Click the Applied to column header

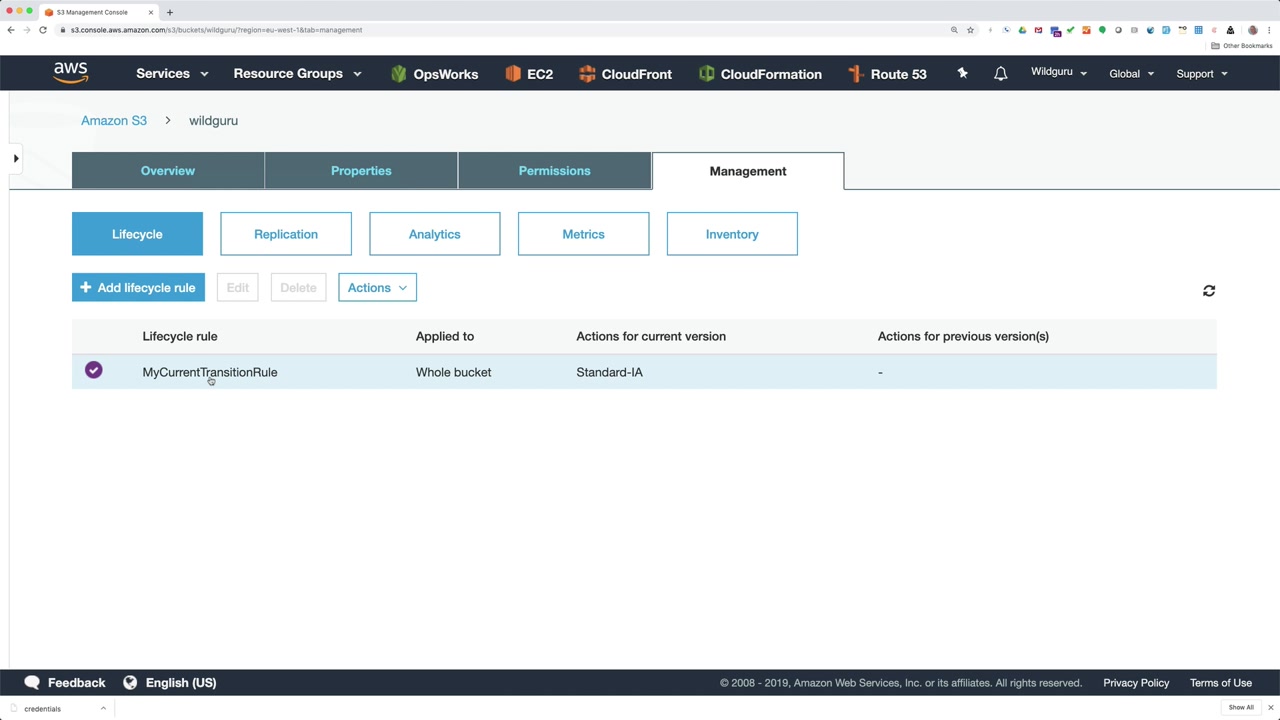(445, 336)
